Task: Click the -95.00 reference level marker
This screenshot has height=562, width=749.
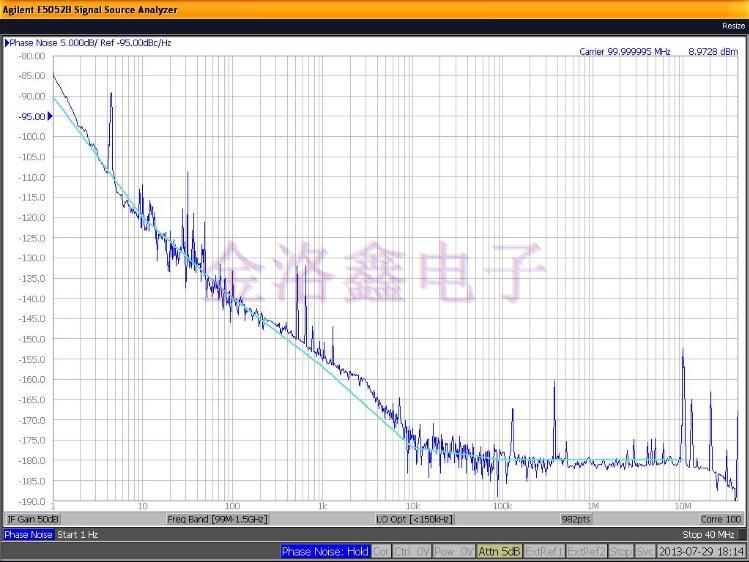Action: point(32,116)
